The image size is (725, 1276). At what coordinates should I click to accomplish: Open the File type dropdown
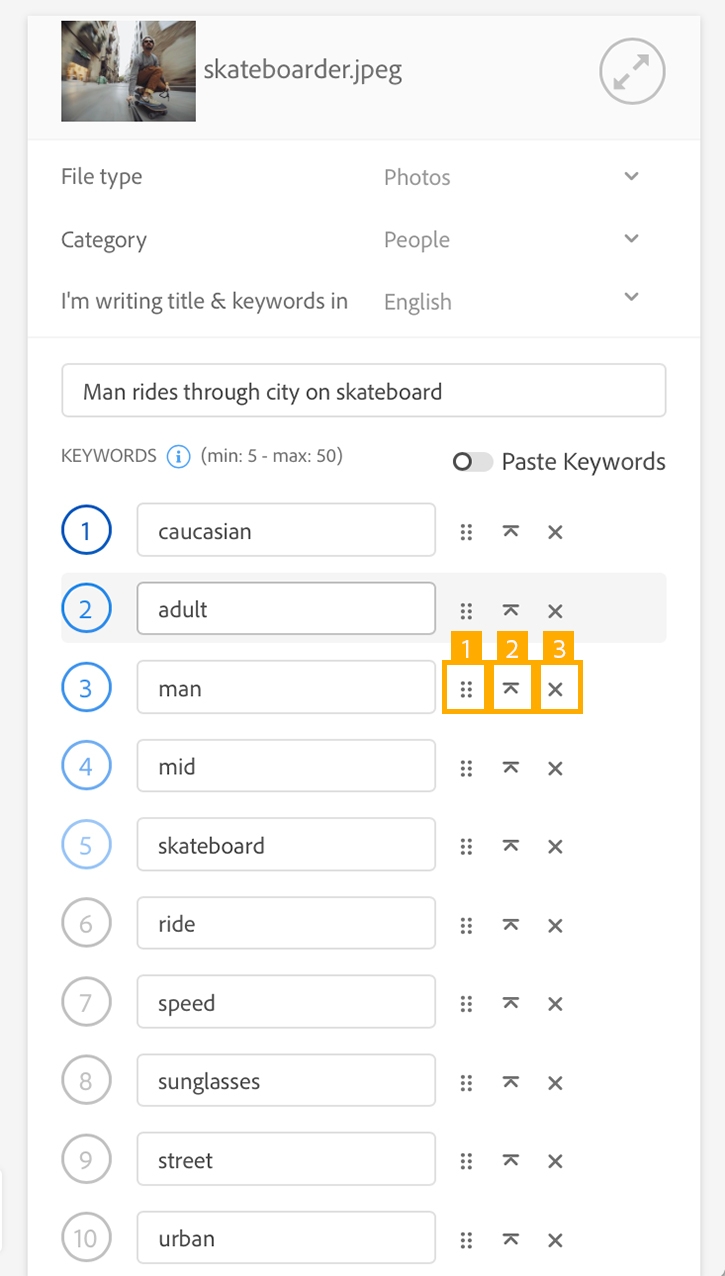coord(512,177)
